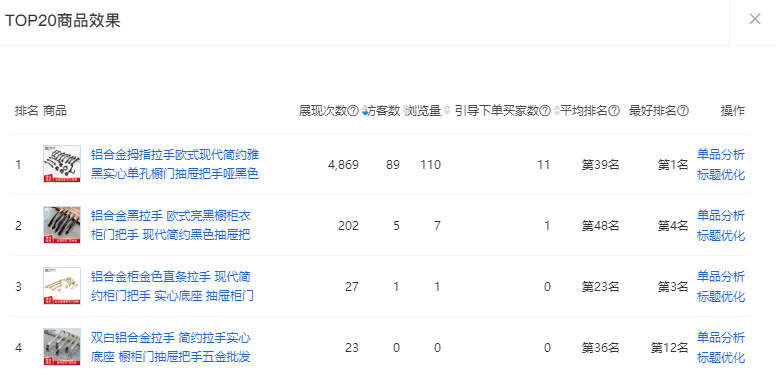776x375 pixels.
Task: Sort by 展现次数 column header
Action: point(323,111)
